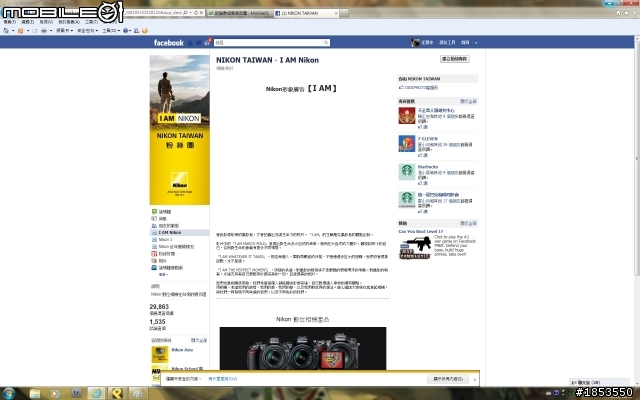Select the friend activity sidebar item
Screen dimensions: 640x400
165,225
